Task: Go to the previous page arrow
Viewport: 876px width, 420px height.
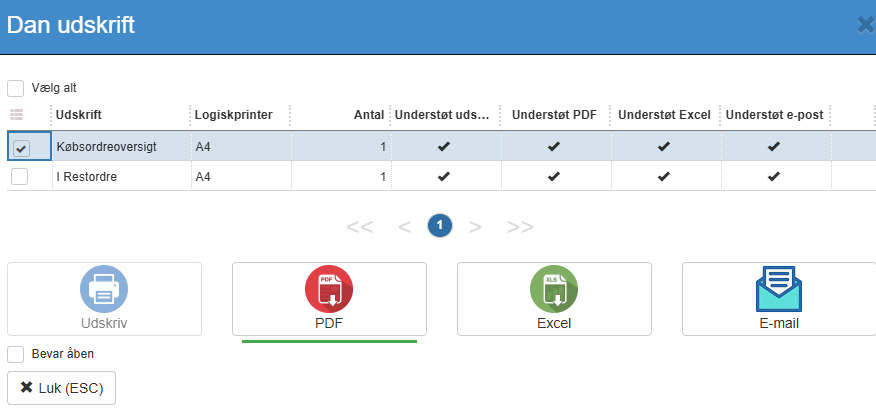Action: 404,226
